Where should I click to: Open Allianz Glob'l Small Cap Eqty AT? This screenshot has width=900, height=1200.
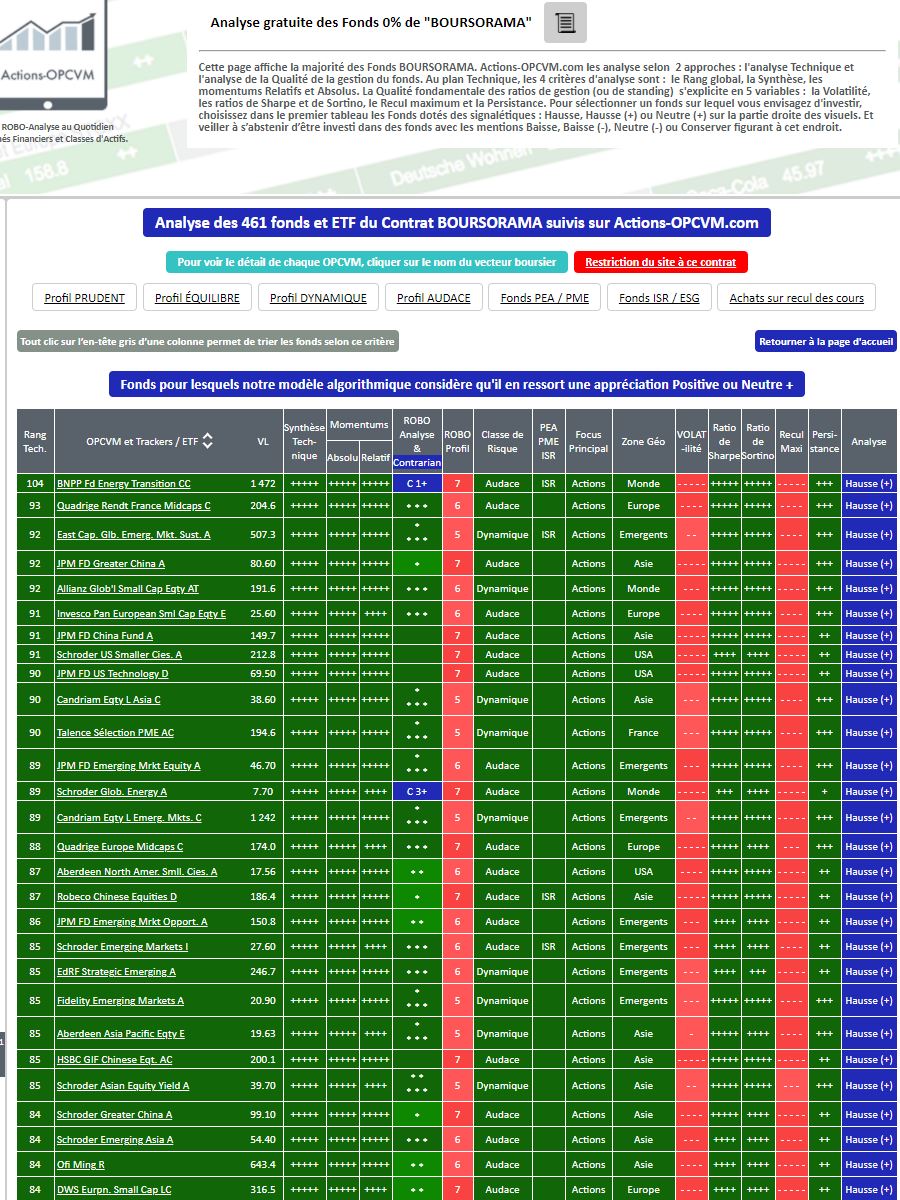tap(127, 589)
